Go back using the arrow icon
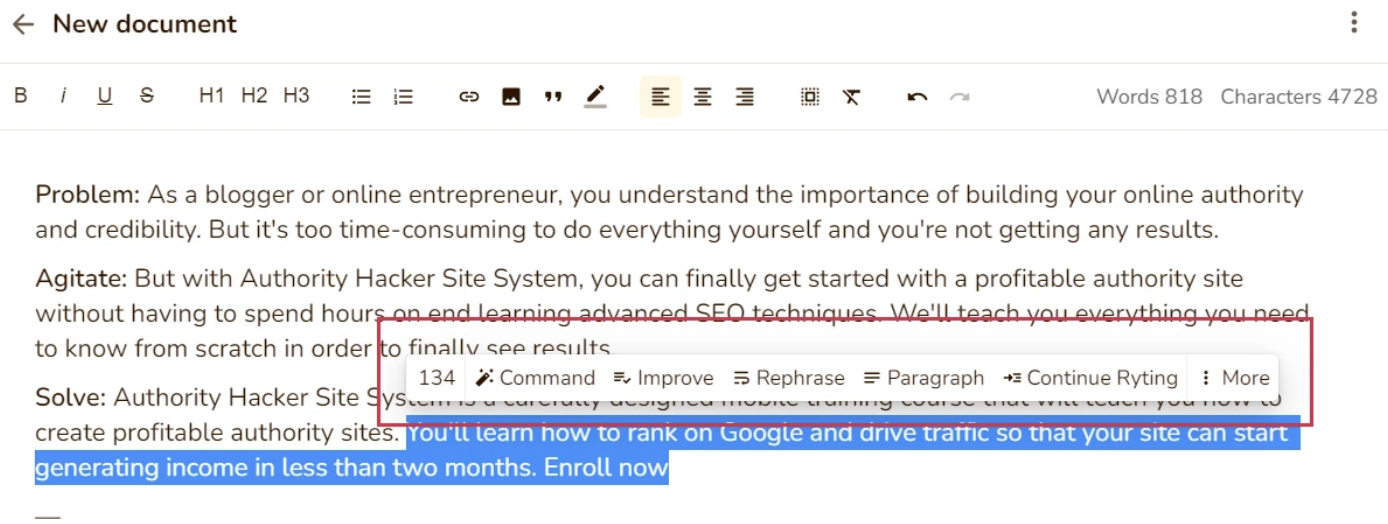The width and height of the screenshot is (1388, 524). click(x=23, y=24)
